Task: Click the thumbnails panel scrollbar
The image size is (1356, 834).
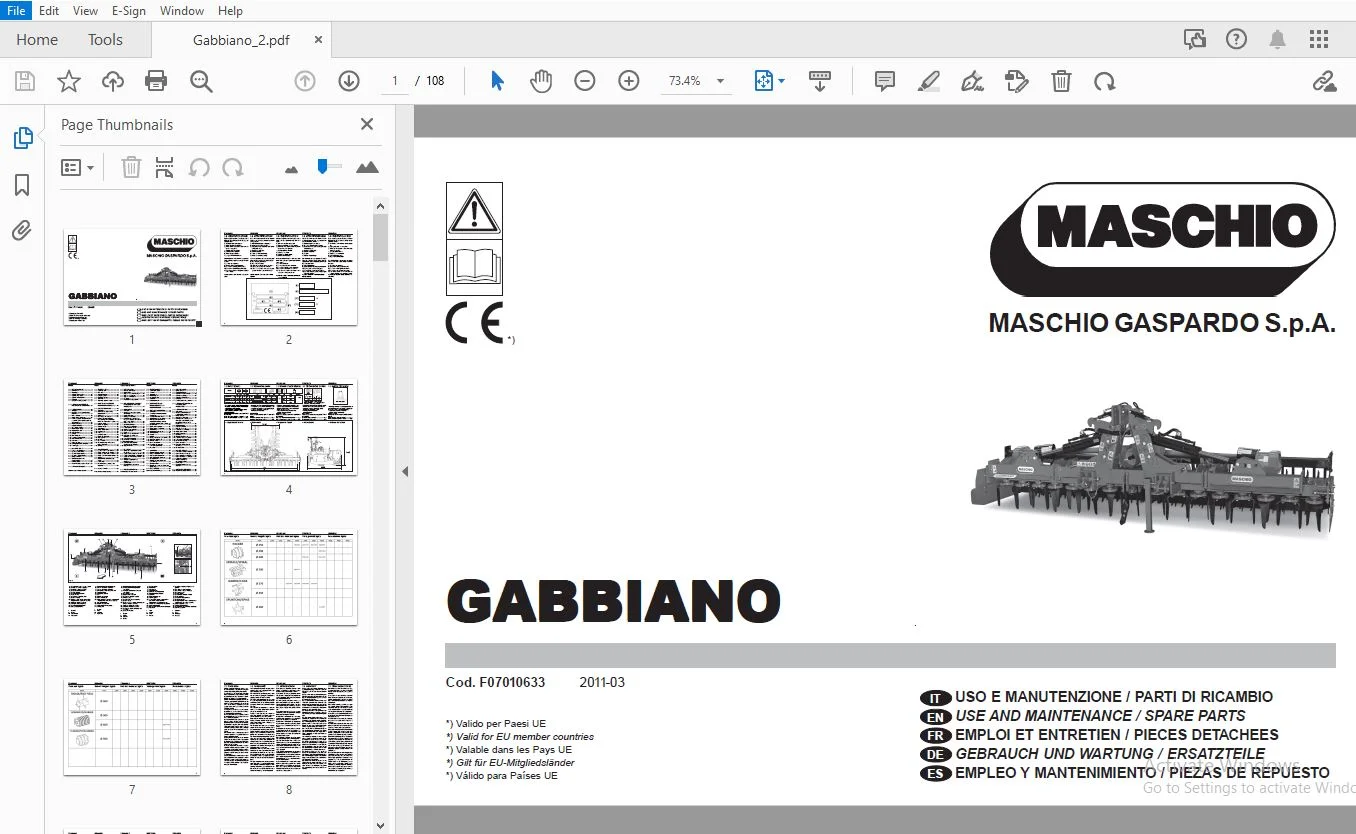Action: tap(380, 238)
